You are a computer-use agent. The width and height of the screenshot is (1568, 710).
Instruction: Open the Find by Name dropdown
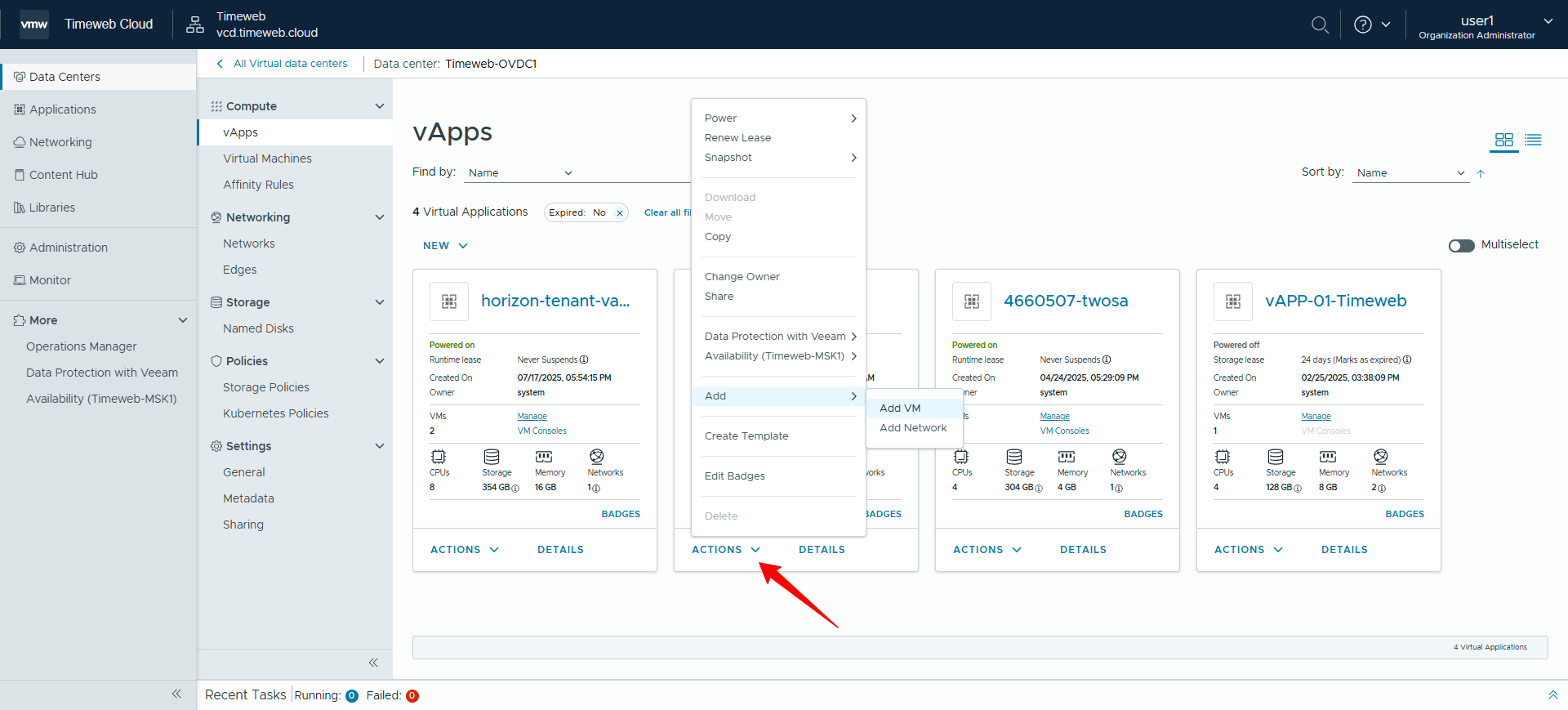tap(520, 173)
